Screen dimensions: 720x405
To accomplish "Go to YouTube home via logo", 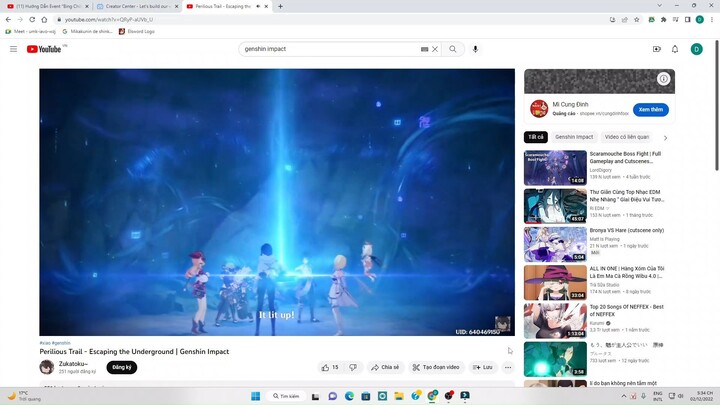I will click(x=44, y=49).
